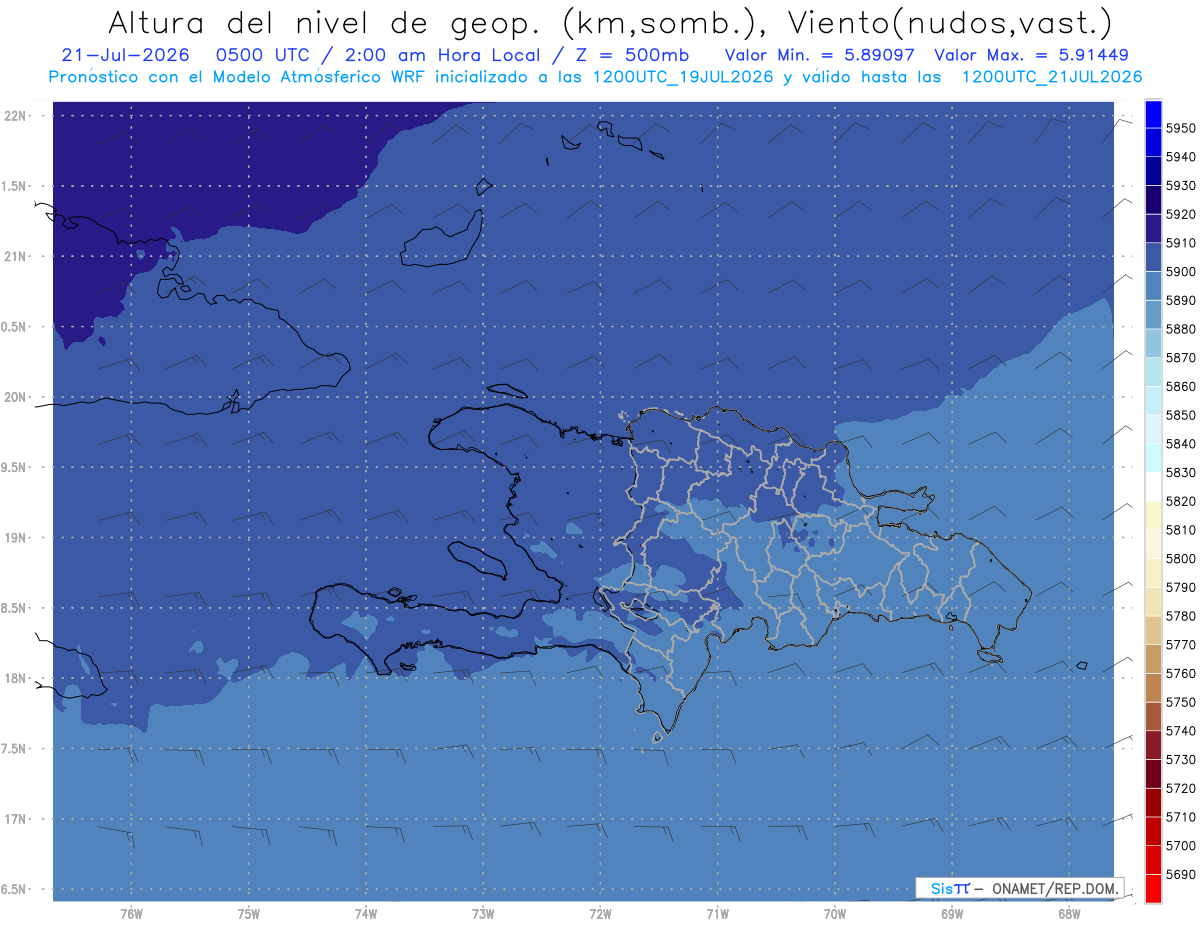Click the 5900 colorbar label
The width and height of the screenshot is (1200, 927).
[x=1180, y=272]
